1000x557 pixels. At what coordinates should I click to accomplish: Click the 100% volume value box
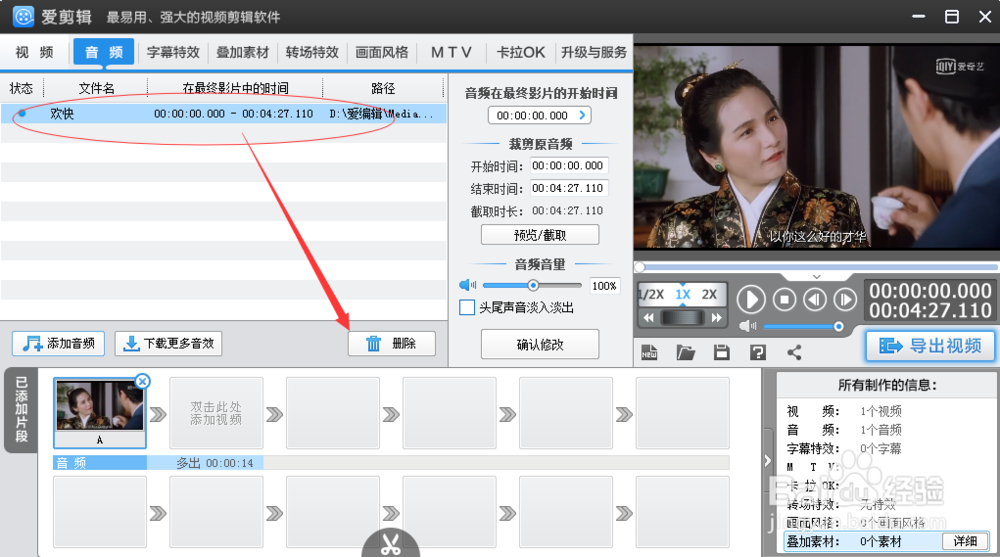604,286
